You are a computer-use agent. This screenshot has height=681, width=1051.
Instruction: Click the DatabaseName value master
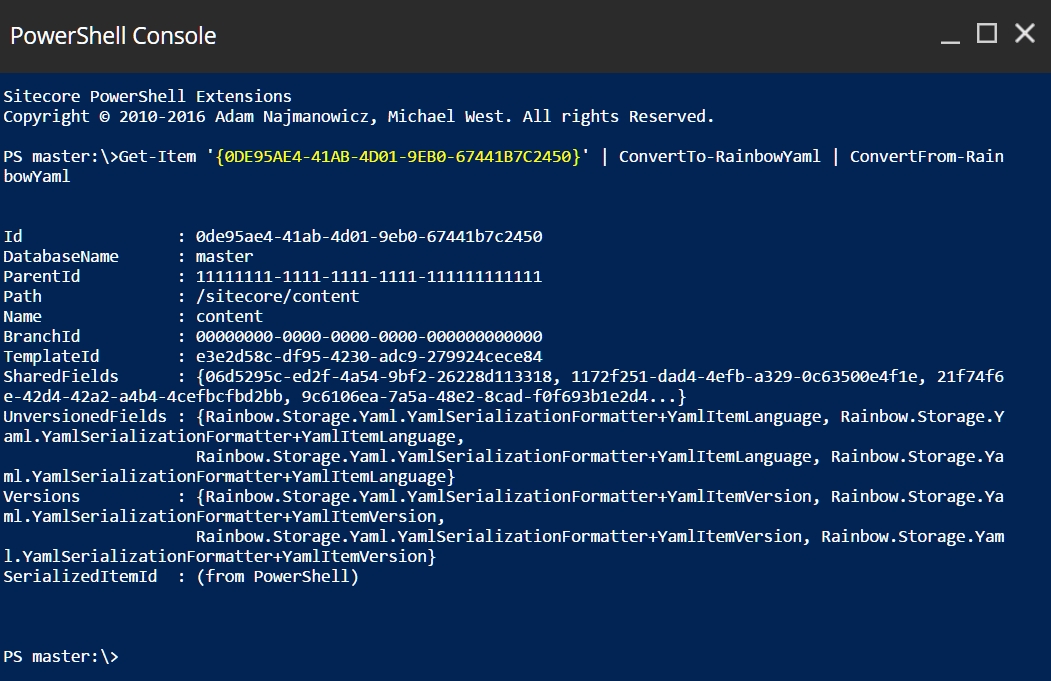(225, 257)
